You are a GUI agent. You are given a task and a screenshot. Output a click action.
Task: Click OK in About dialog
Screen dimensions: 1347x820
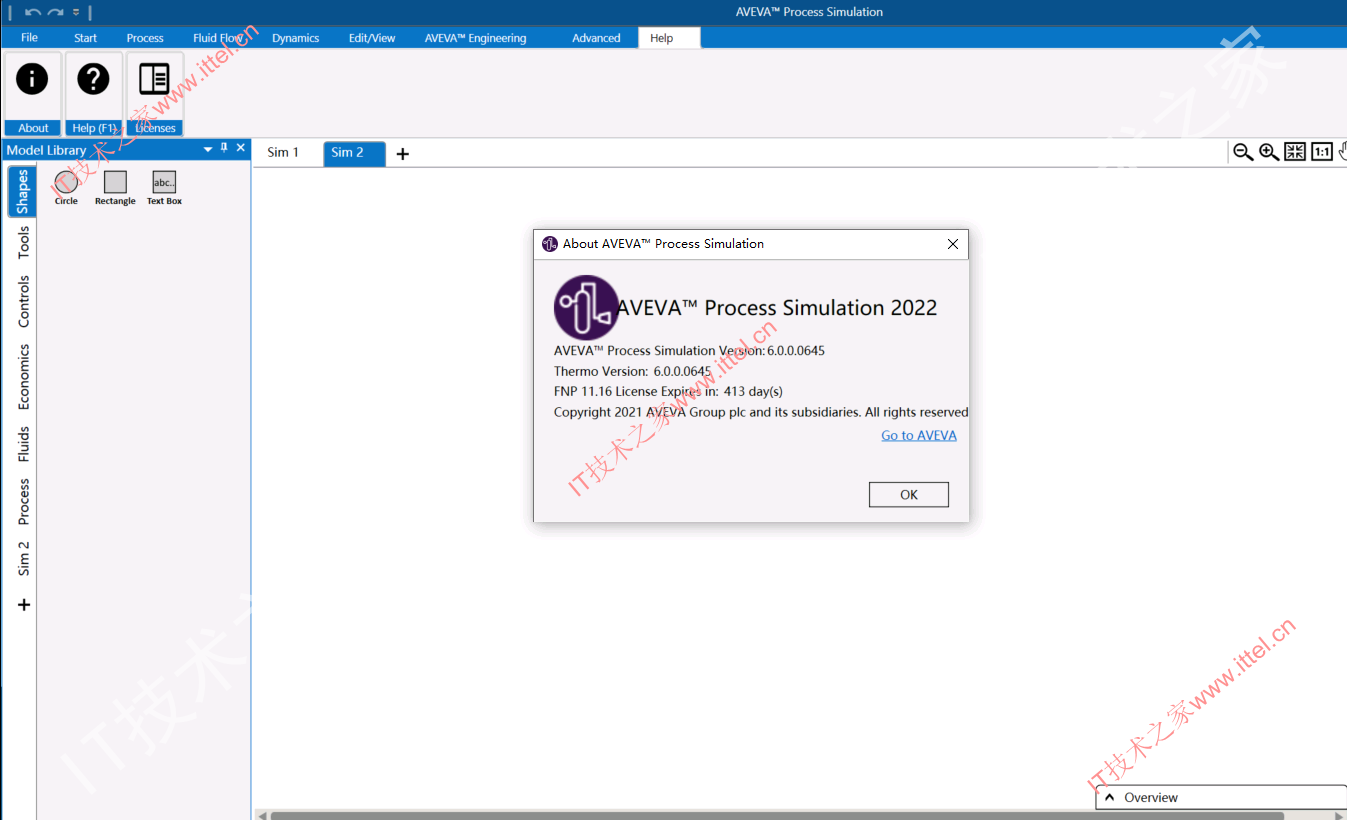pyautogui.click(x=909, y=495)
